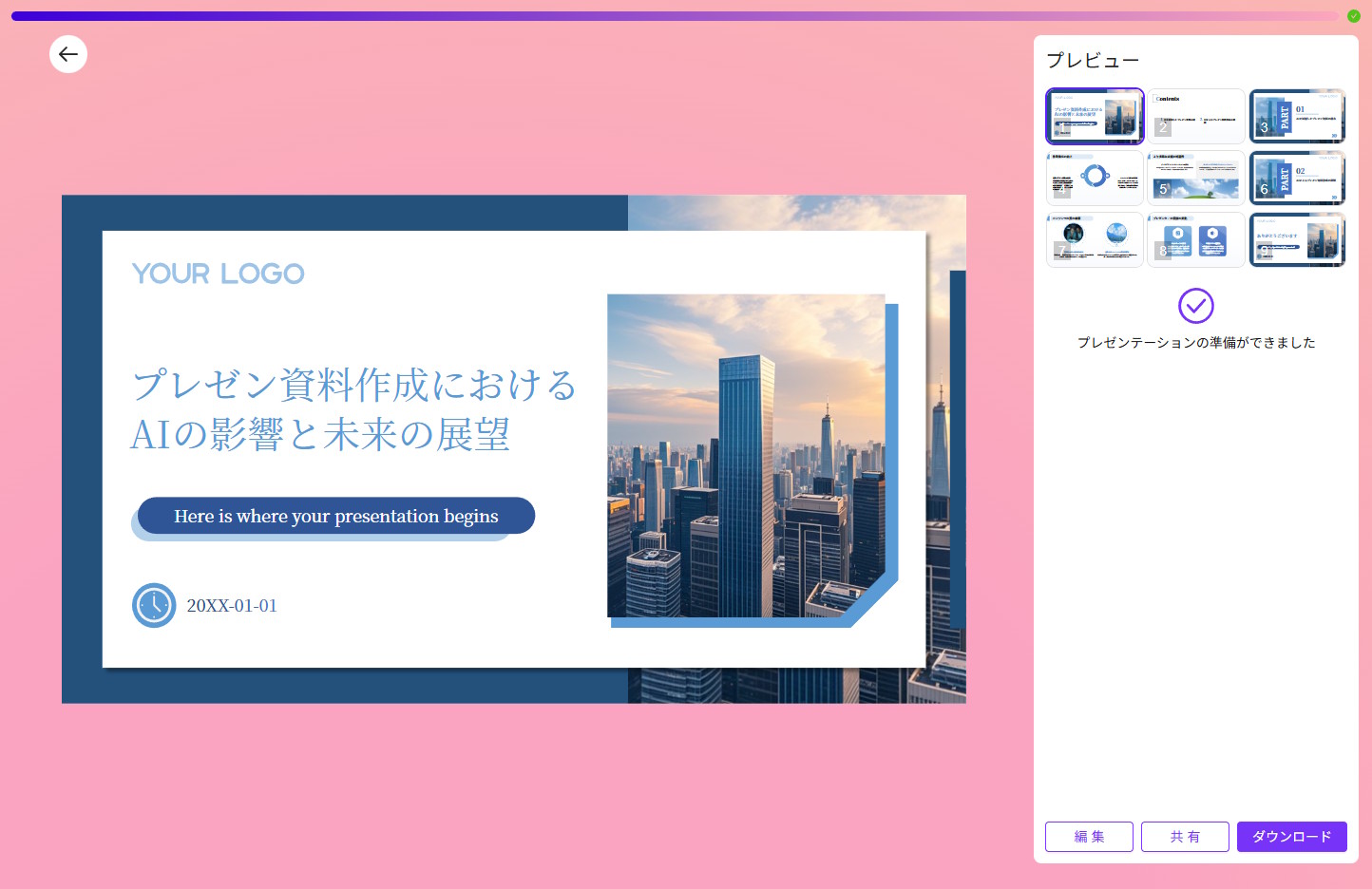Click 'Here is where your presentation begins' pill
Screen dimensions: 1372x889
click(x=336, y=516)
